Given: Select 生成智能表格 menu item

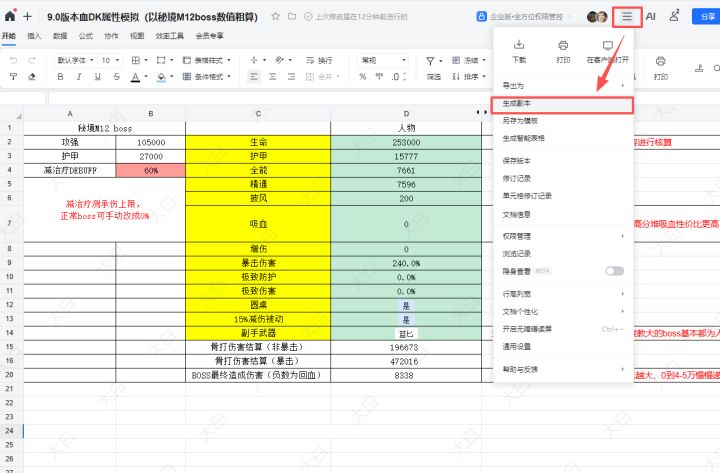Looking at the screenshot, I should pos(563,138).
